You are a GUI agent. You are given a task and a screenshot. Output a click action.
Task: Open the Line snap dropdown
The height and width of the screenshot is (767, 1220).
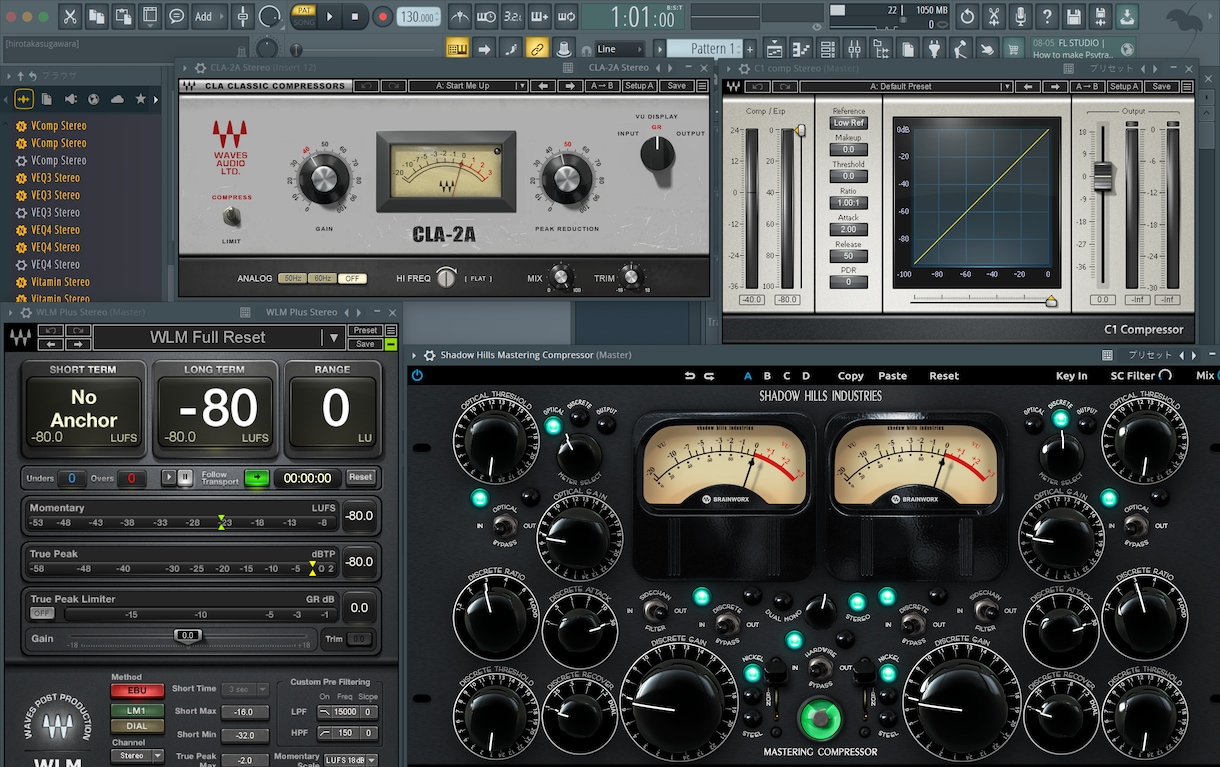coord(620,48)
